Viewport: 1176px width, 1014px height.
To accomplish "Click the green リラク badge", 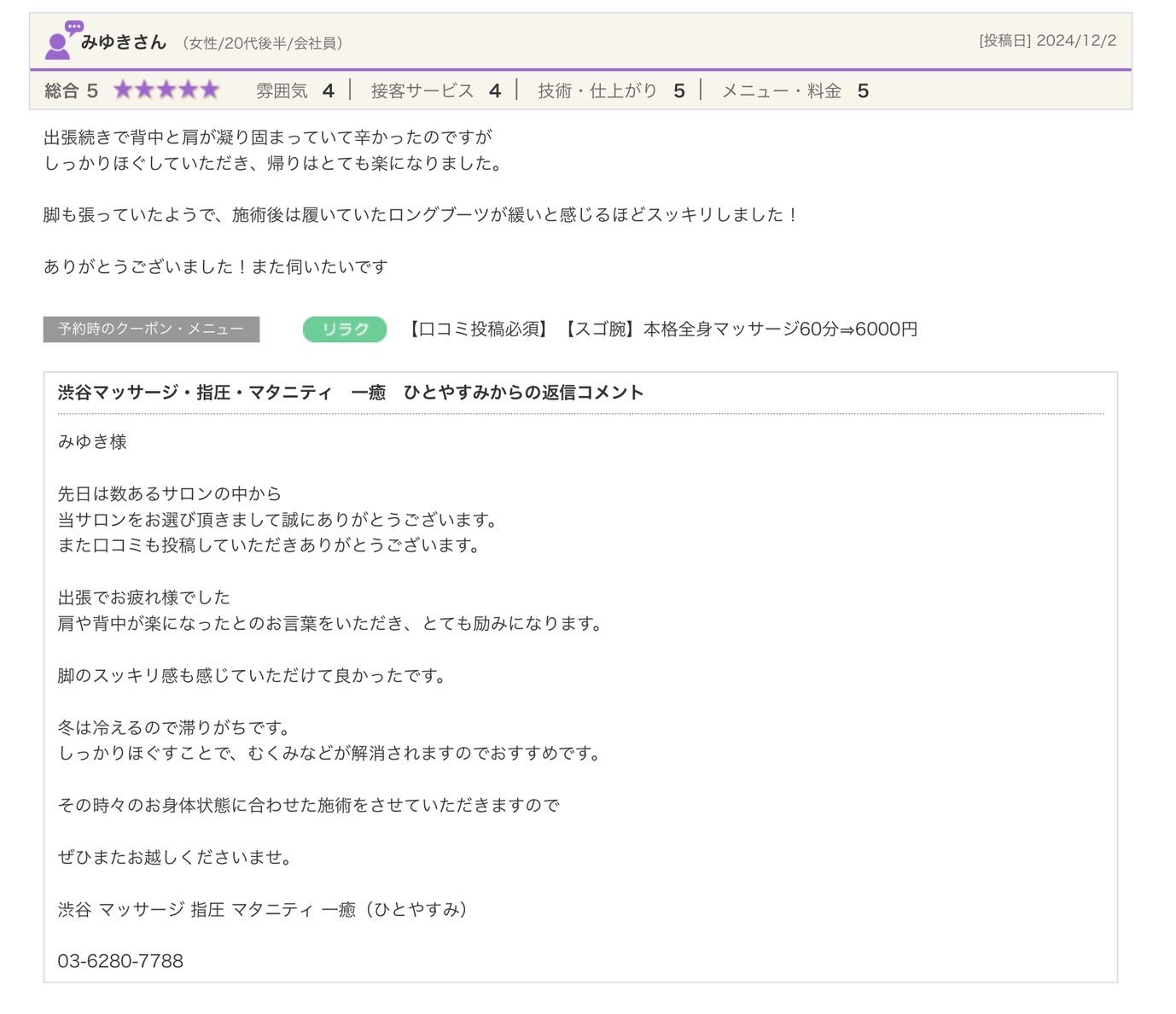I will 345,329.
